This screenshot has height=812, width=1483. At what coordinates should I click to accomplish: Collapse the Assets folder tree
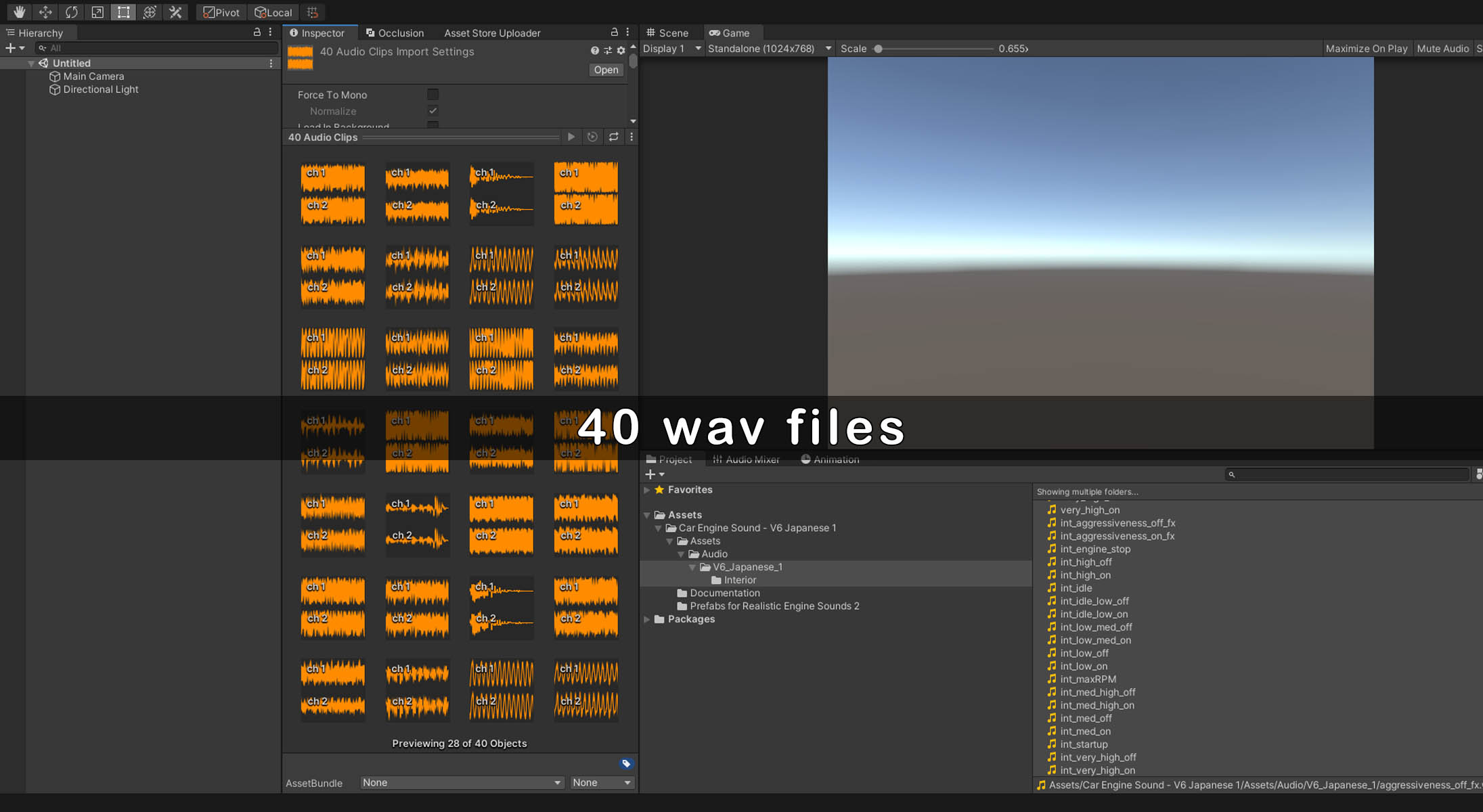647,515
